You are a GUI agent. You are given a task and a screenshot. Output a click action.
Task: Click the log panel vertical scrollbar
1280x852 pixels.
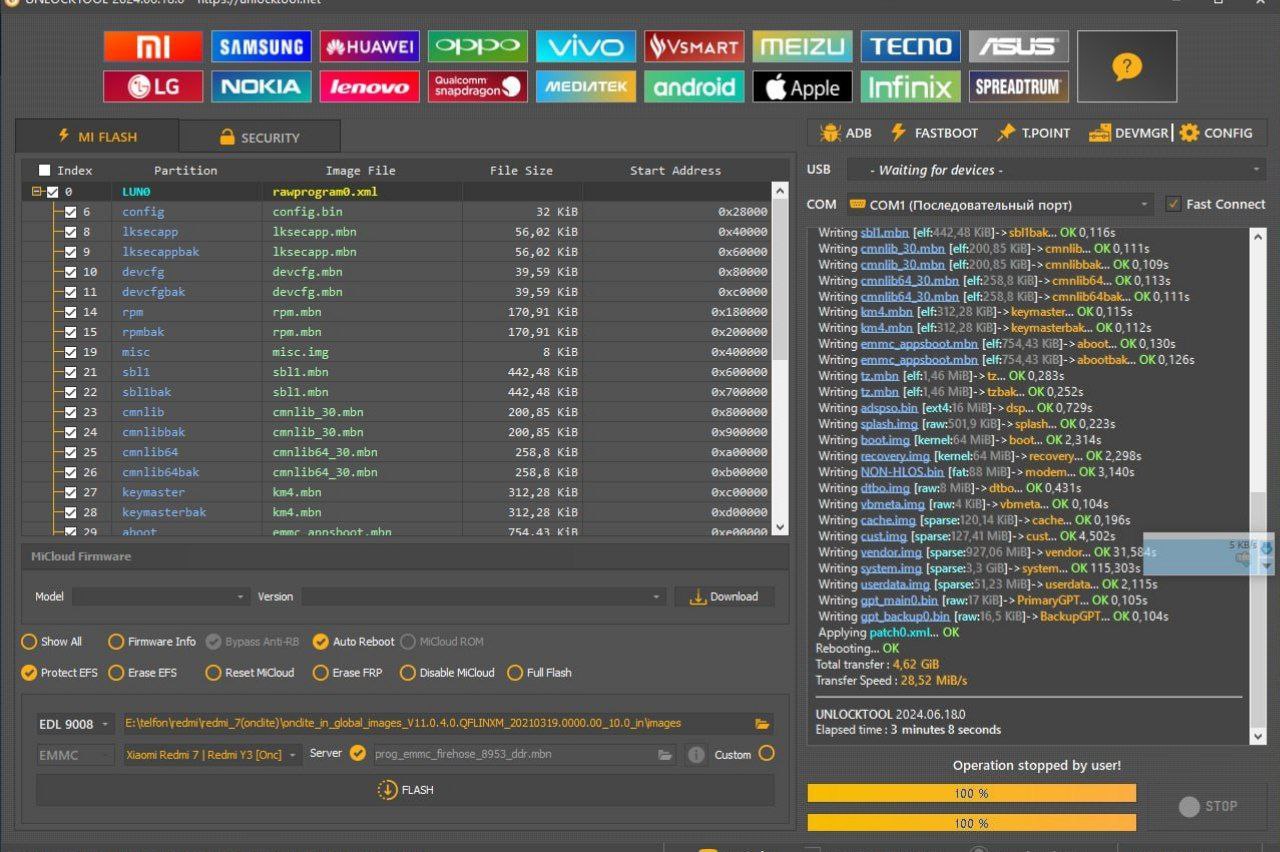tap(1259, 486)
